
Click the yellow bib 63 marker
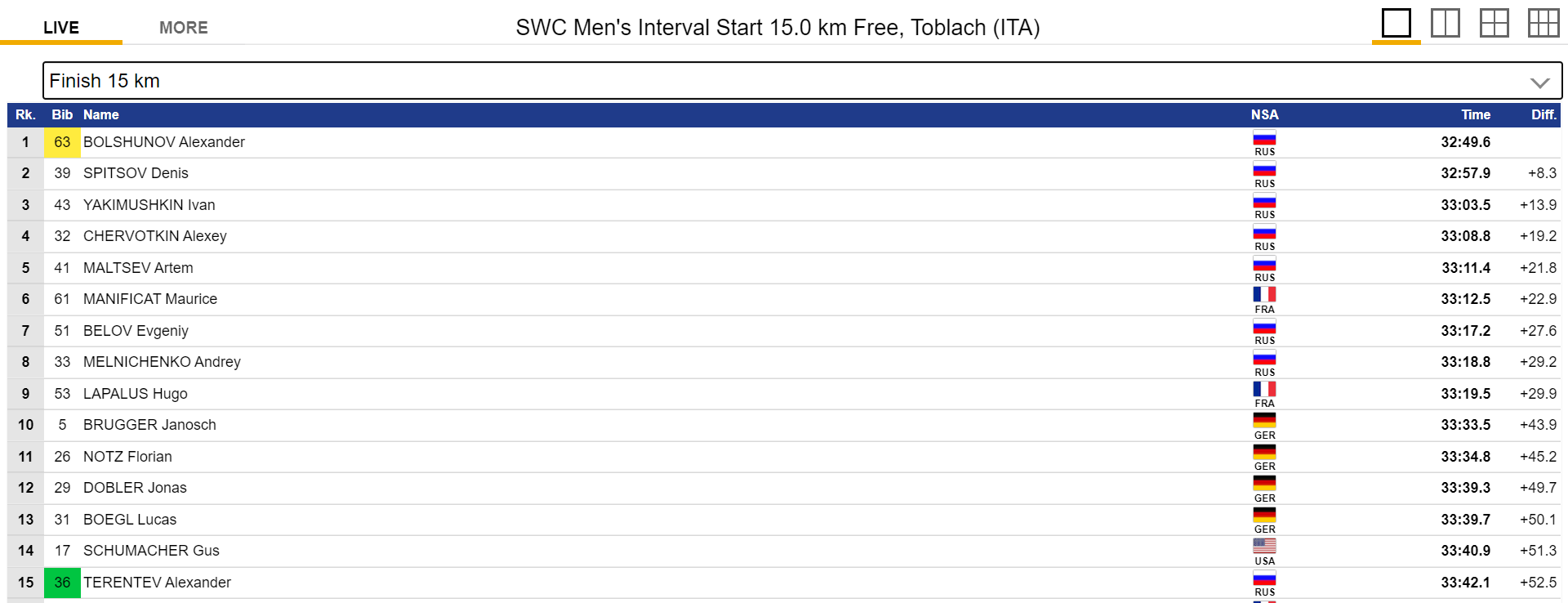point(62,142)
